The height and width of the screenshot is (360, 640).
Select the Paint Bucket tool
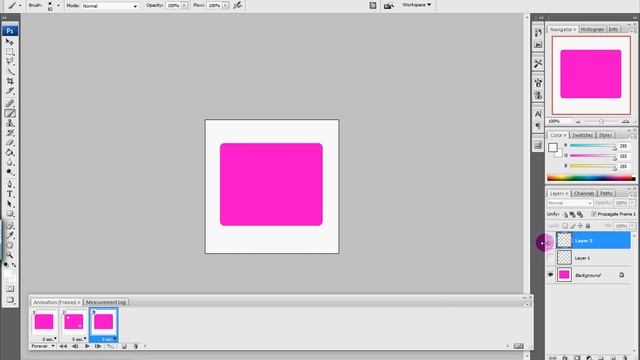click(x=10, y=153)
